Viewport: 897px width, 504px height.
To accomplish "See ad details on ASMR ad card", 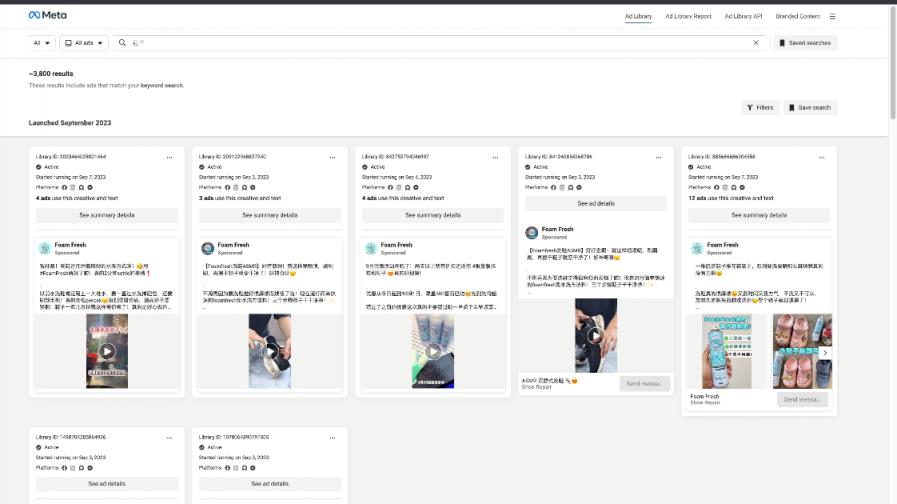I will click(x=596, y=204).
